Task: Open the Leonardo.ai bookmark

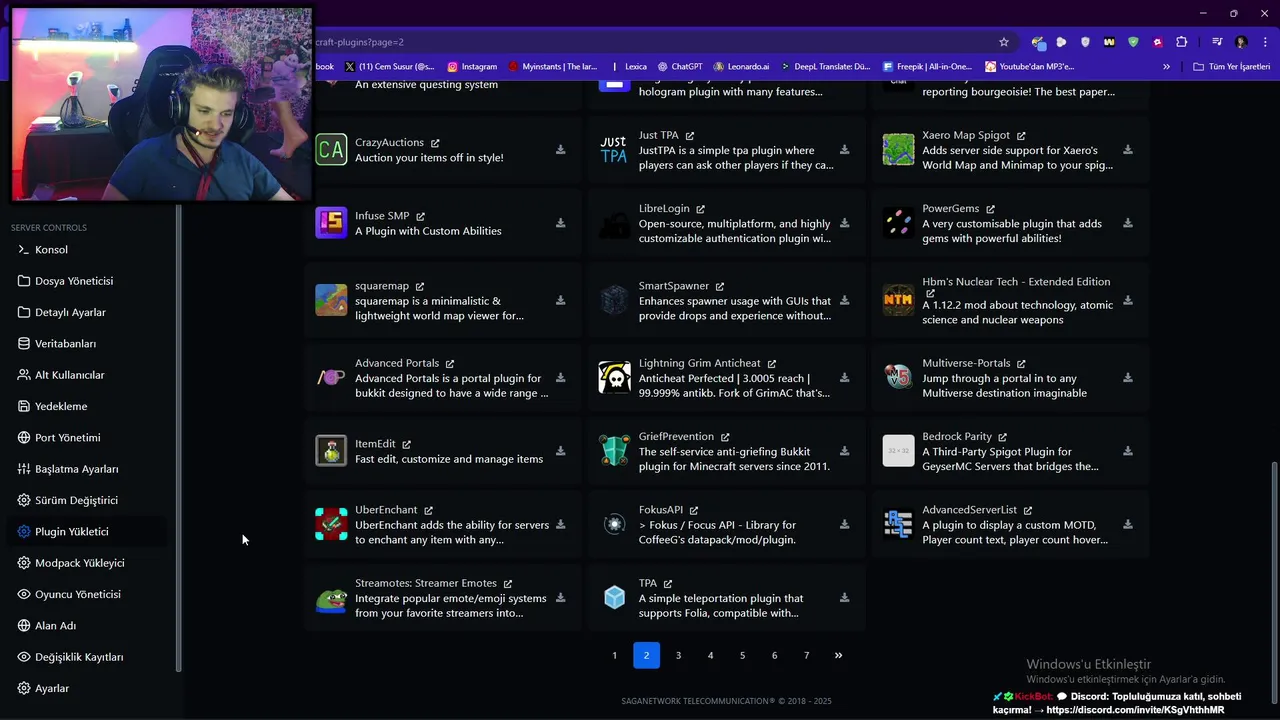Action: (741, 67)
